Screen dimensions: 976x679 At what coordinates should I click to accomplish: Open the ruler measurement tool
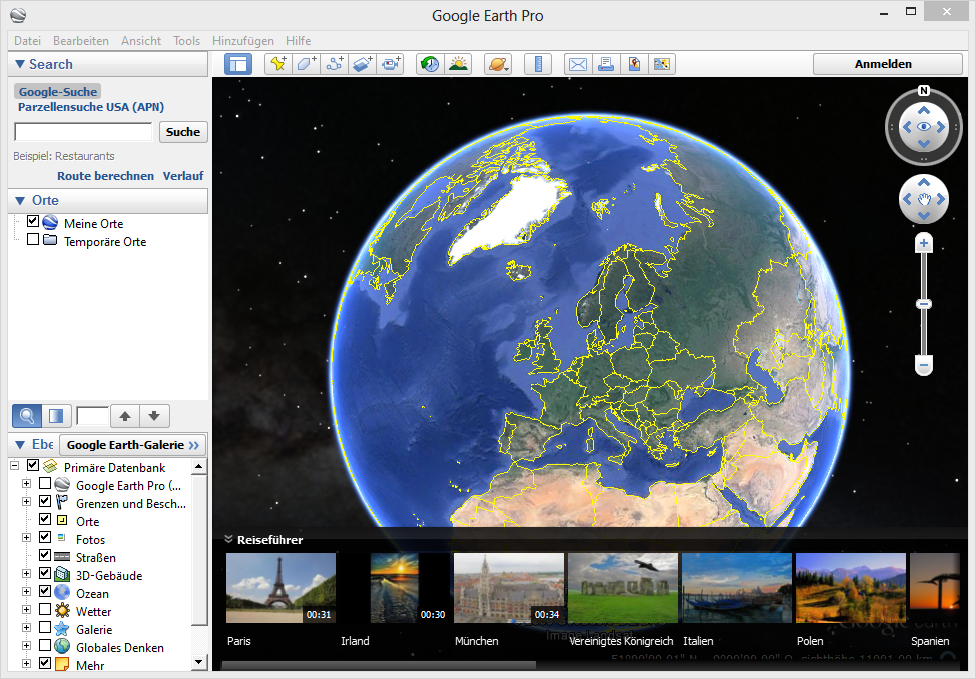click(538, 64)
